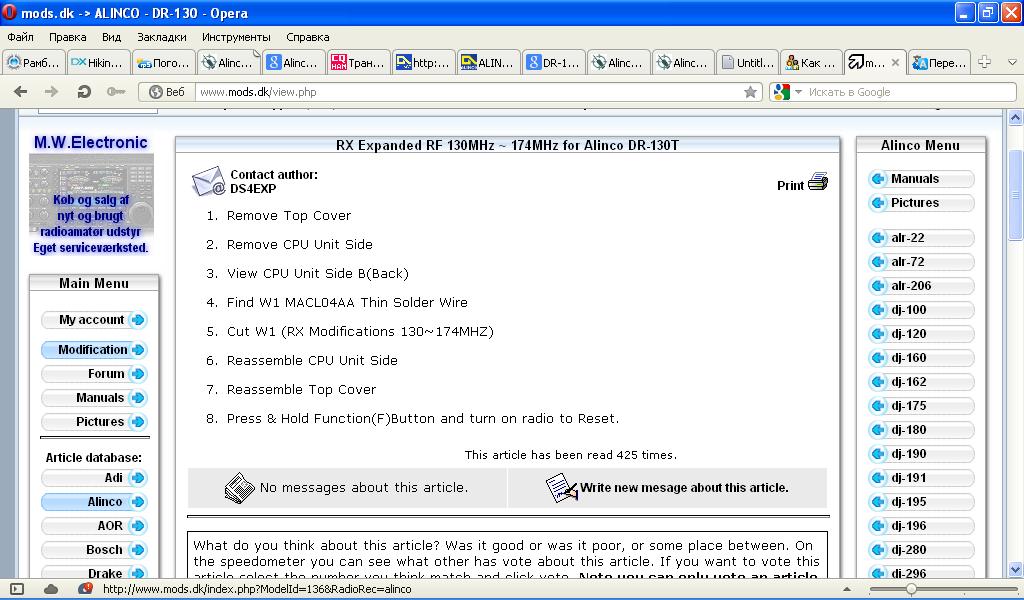Toggle the Opera panel icon in status bar

click(17, 589)
